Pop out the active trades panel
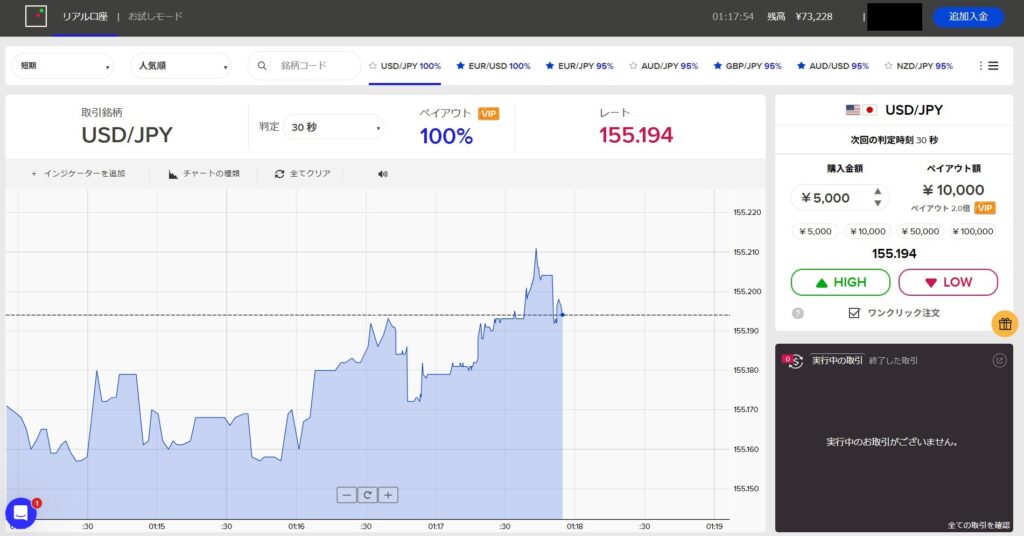 999,360
